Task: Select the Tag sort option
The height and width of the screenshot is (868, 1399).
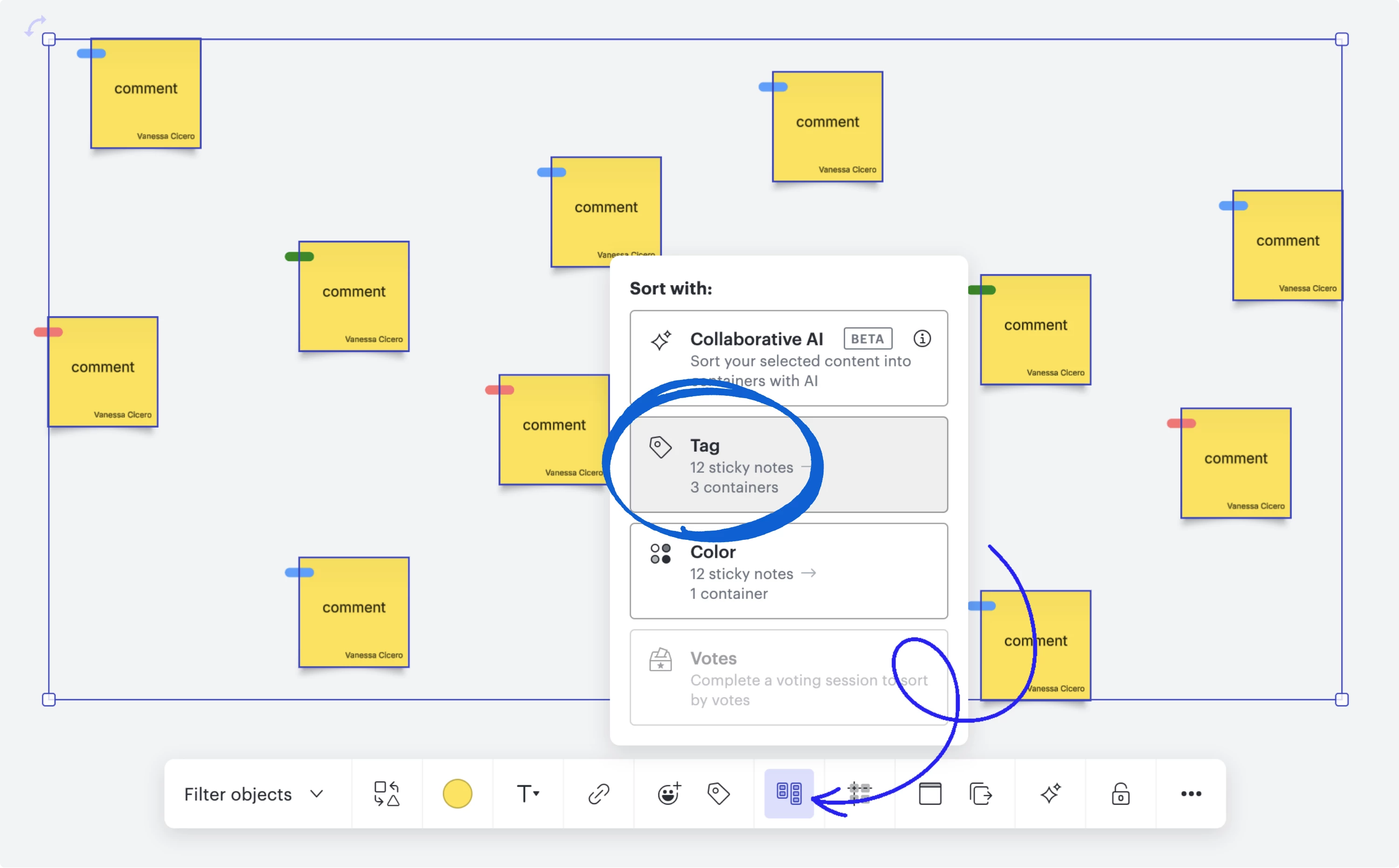Action: point(789,465)
